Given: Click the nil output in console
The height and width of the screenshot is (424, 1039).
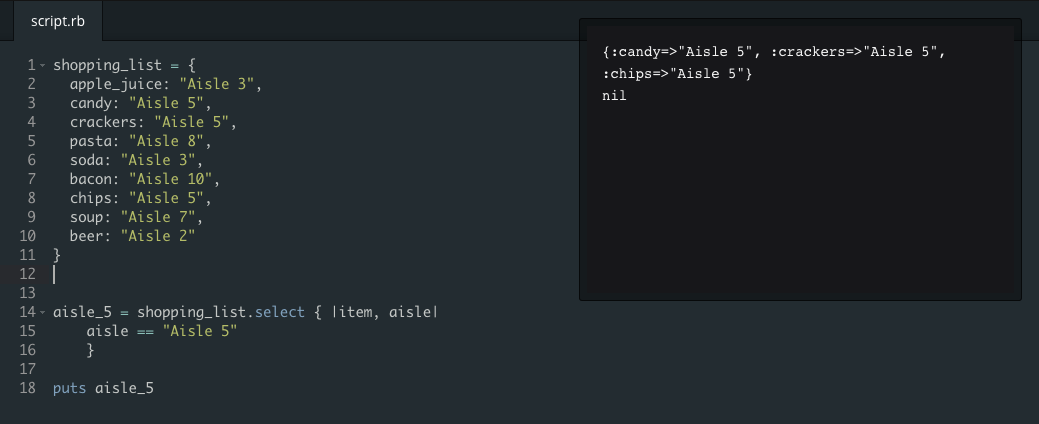Looking at the screenshot, I should [x=614, y=96].
